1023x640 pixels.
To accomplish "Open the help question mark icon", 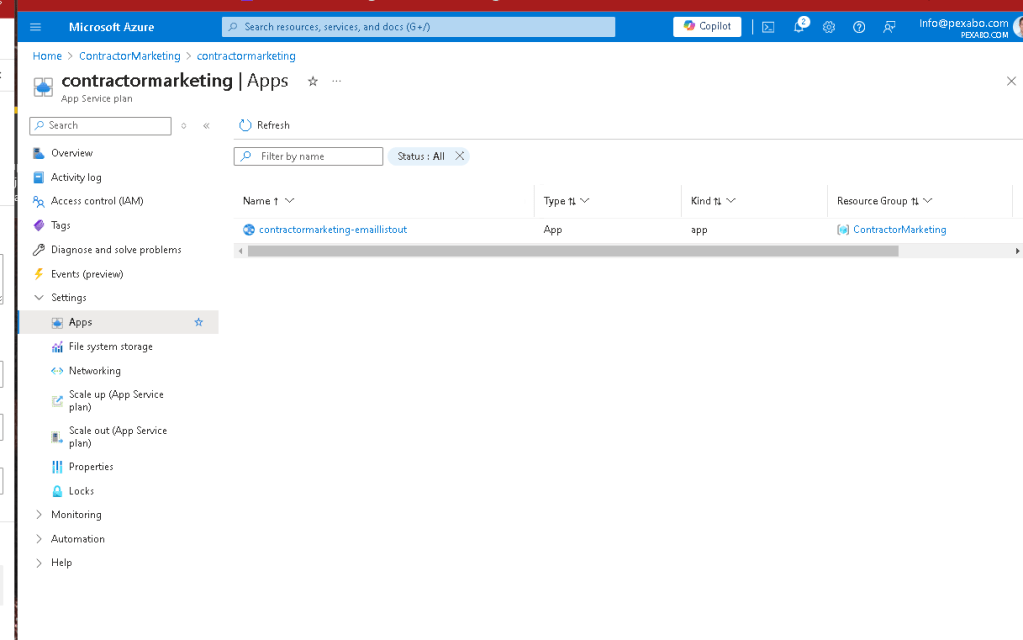I will pyautogui.click(x=859, y=27).
